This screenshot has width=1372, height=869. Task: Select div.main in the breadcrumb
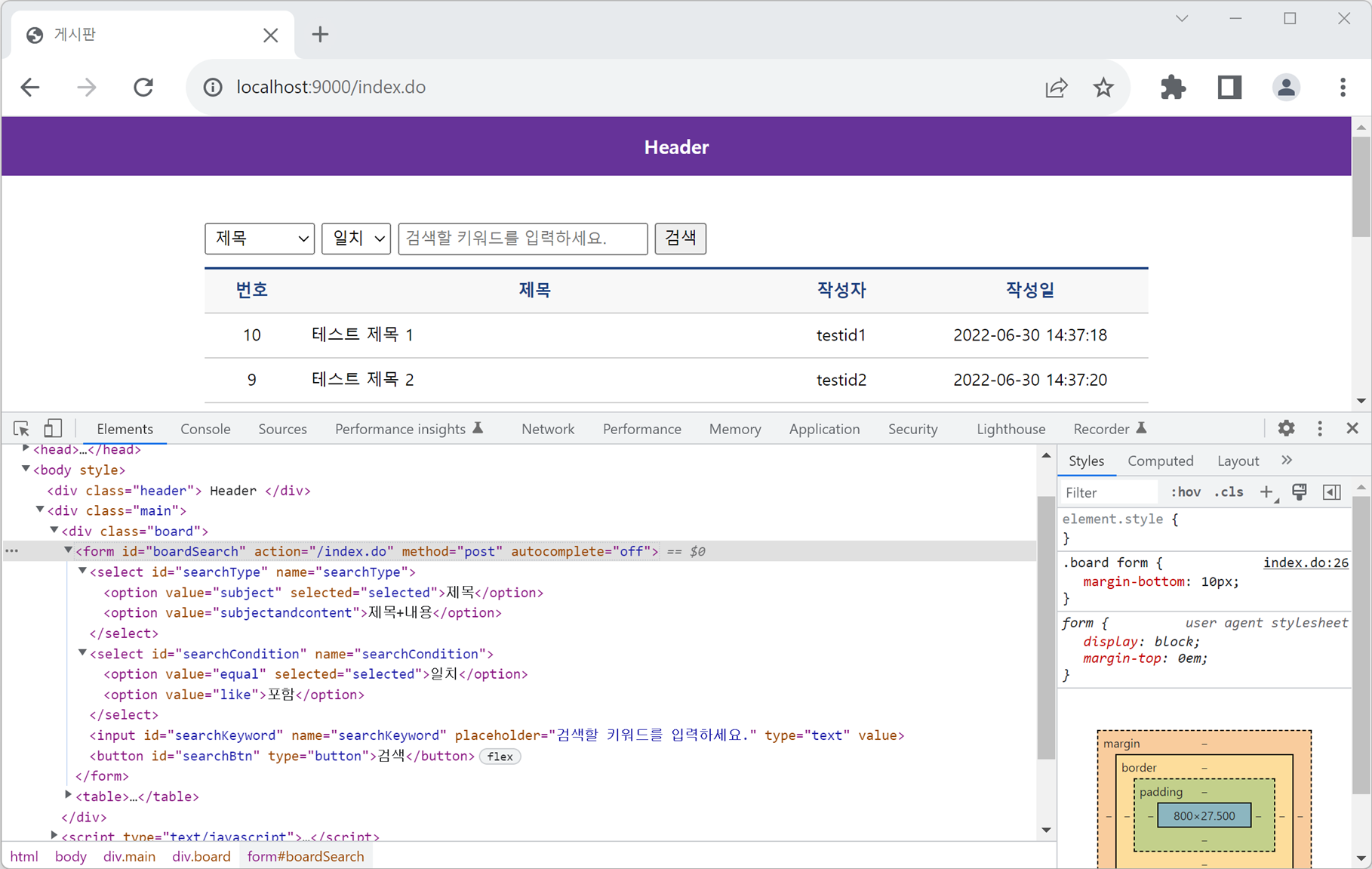click(x=129, y=856)
